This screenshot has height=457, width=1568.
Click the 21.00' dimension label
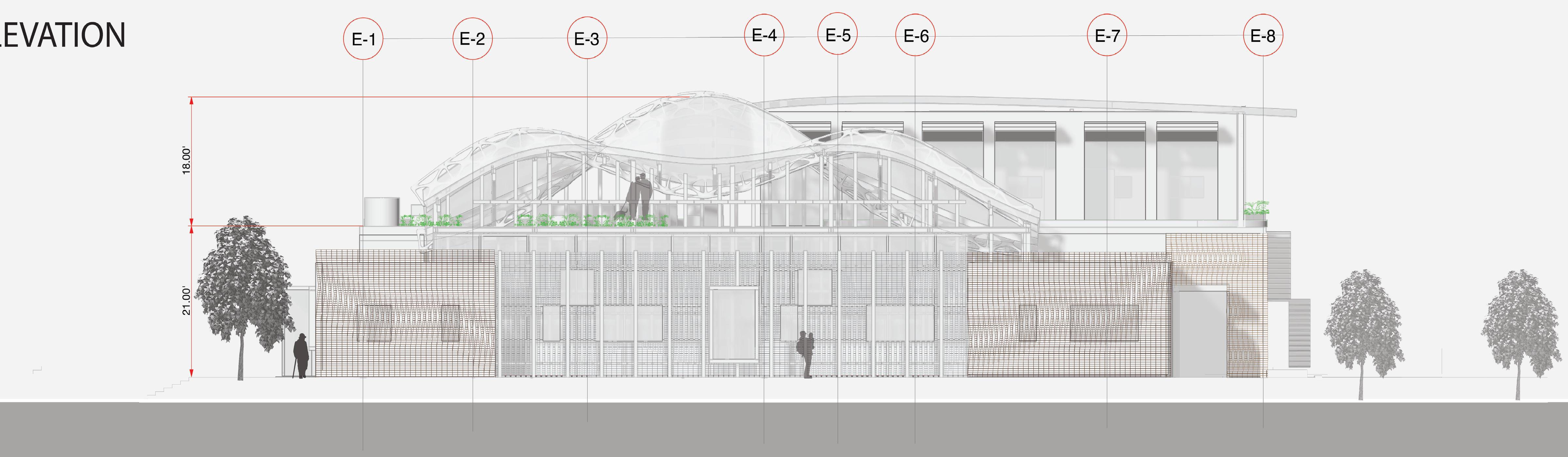coord(187,301)
